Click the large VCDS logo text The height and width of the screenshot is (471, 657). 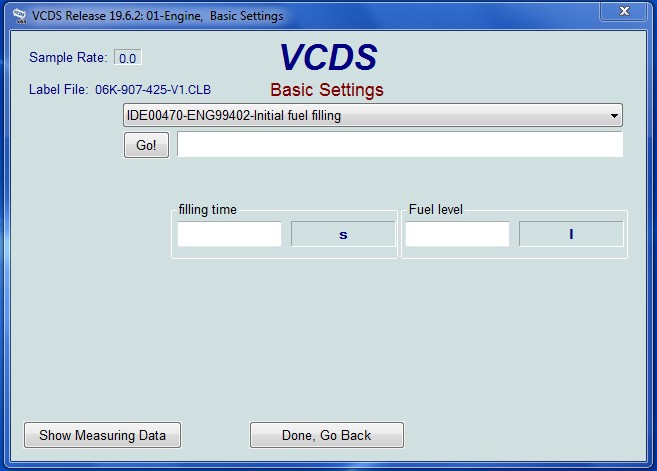click(328, 57)
